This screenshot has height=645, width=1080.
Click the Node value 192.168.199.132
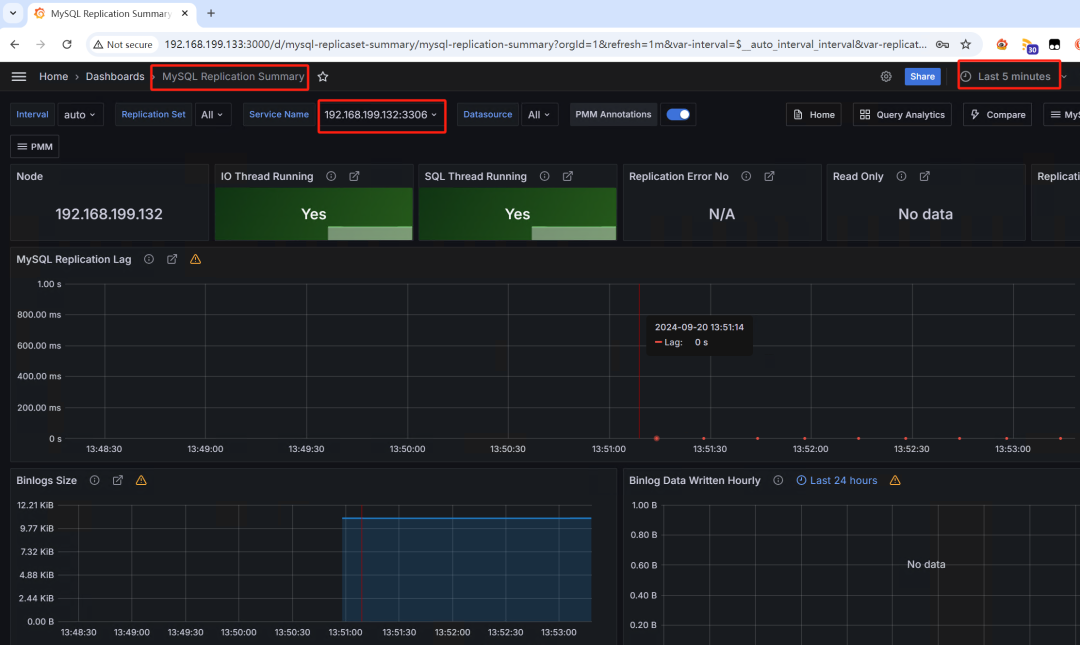pyautogui.click(x=109, y=214)
